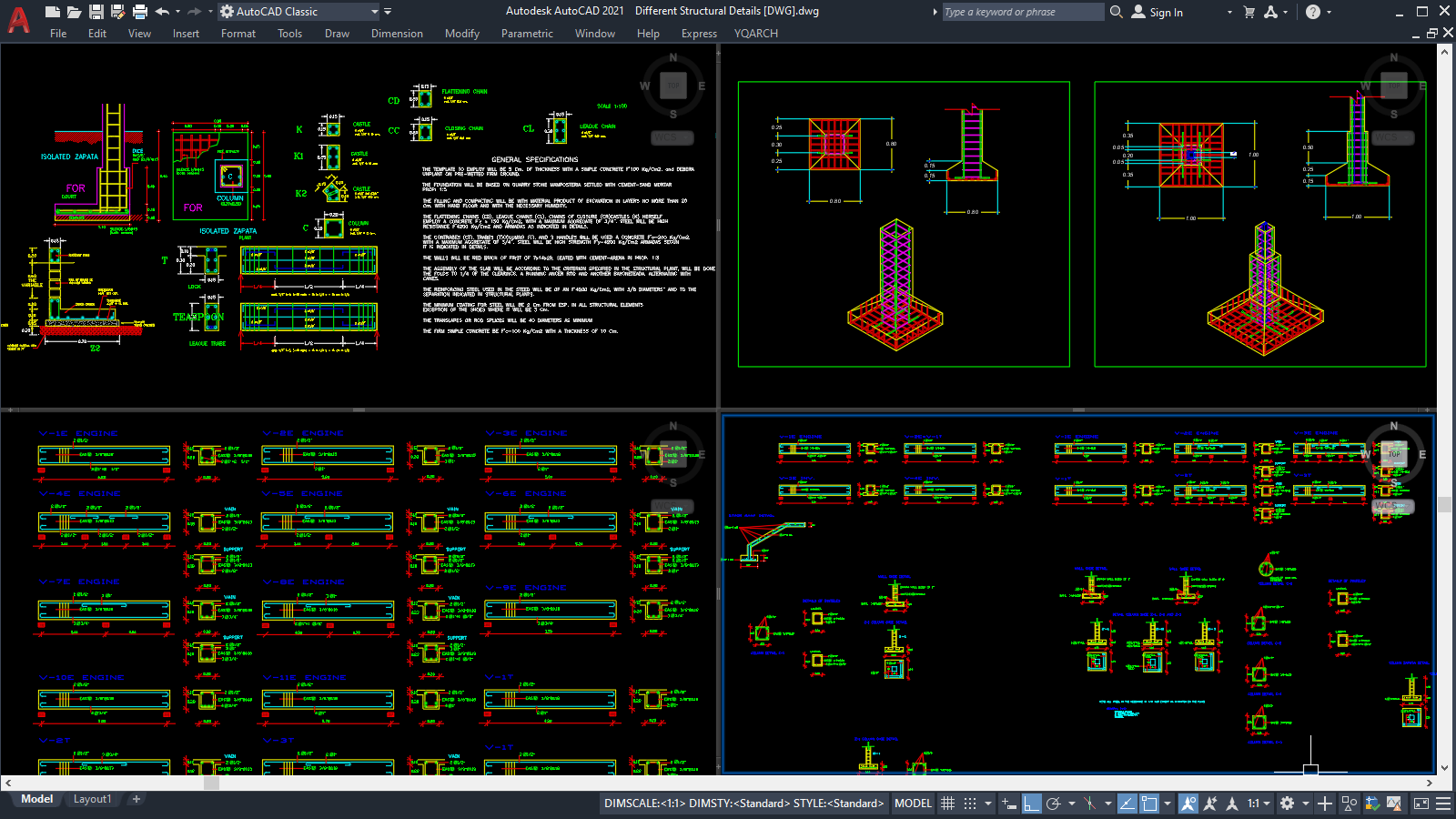
Task: Open the Workspace Settings gear icon
Action: click(x=1286, y=804)
